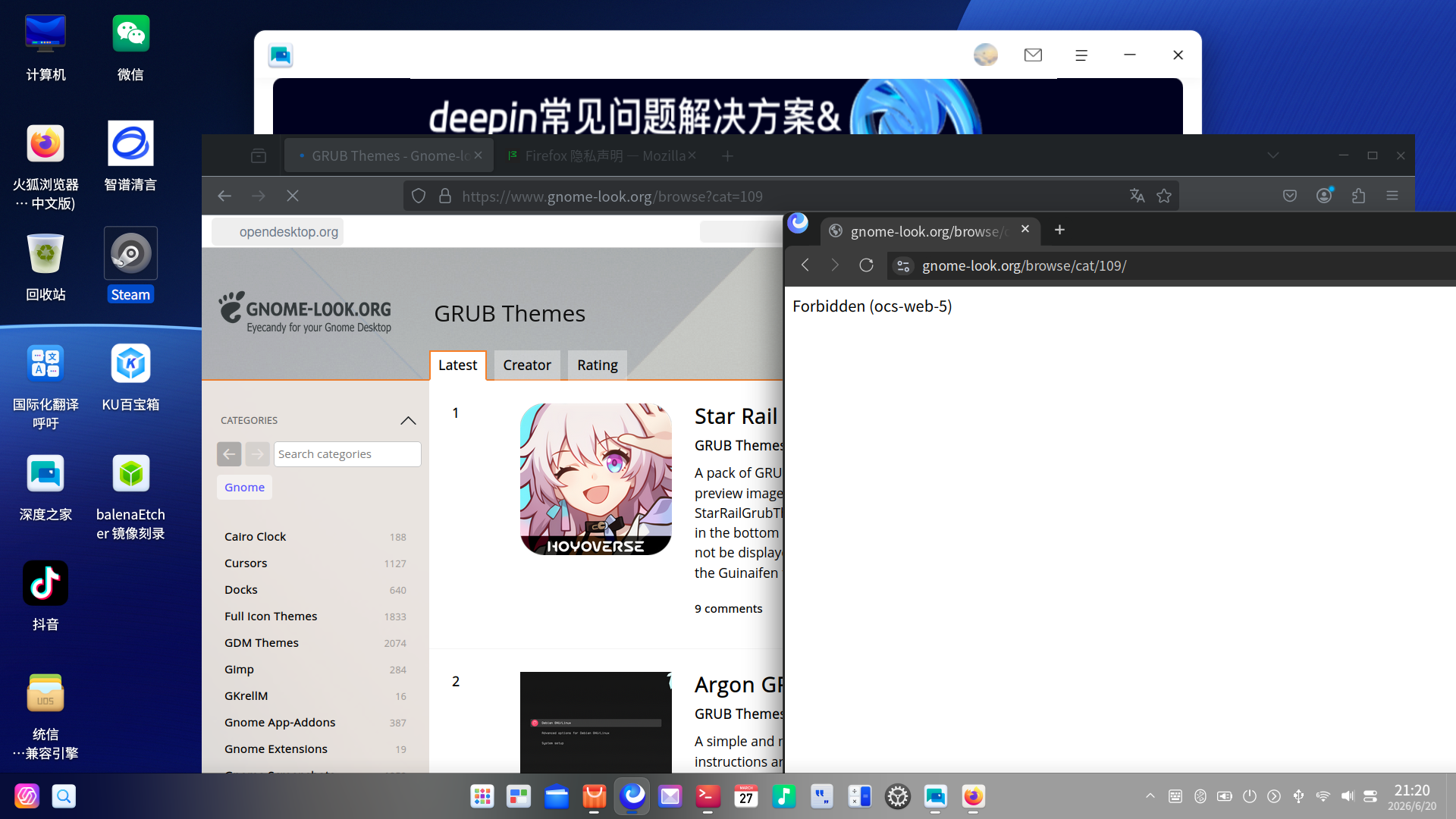Open Firefox account icon
Image resolution: width=1456 pixels, height=819 pixels.
click(x=1325, y=196)
